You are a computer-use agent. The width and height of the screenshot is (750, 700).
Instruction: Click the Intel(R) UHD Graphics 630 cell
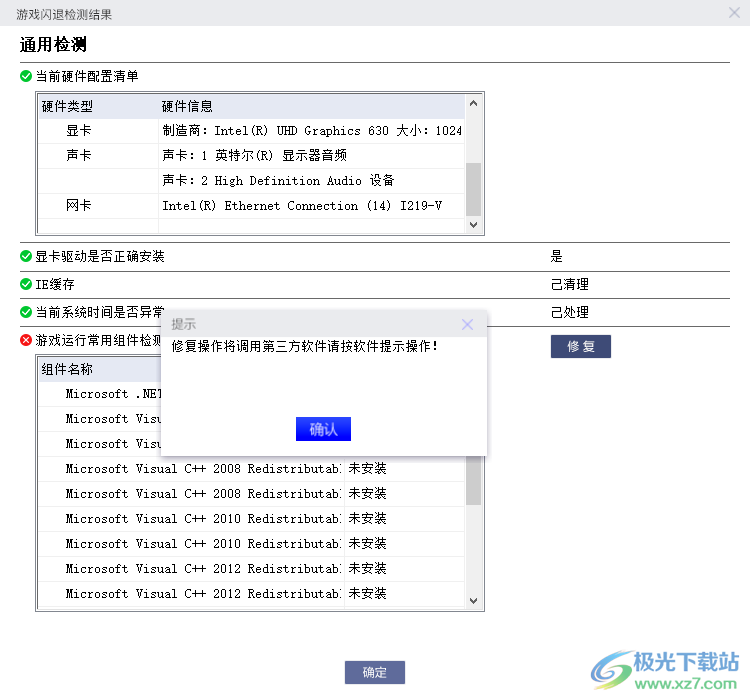(312, 131)
